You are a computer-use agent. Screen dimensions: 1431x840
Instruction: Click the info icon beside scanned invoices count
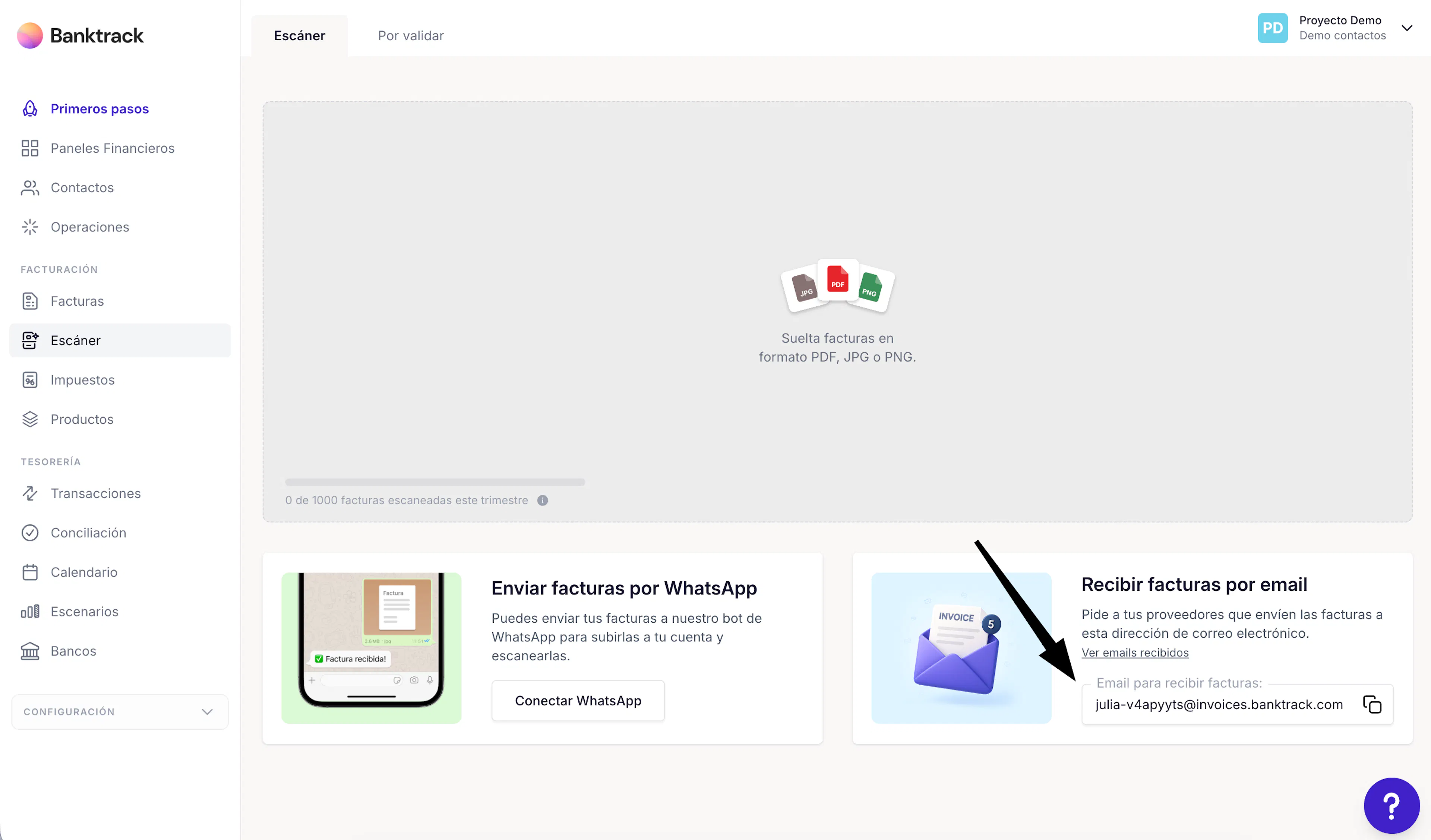coord(542,500)
